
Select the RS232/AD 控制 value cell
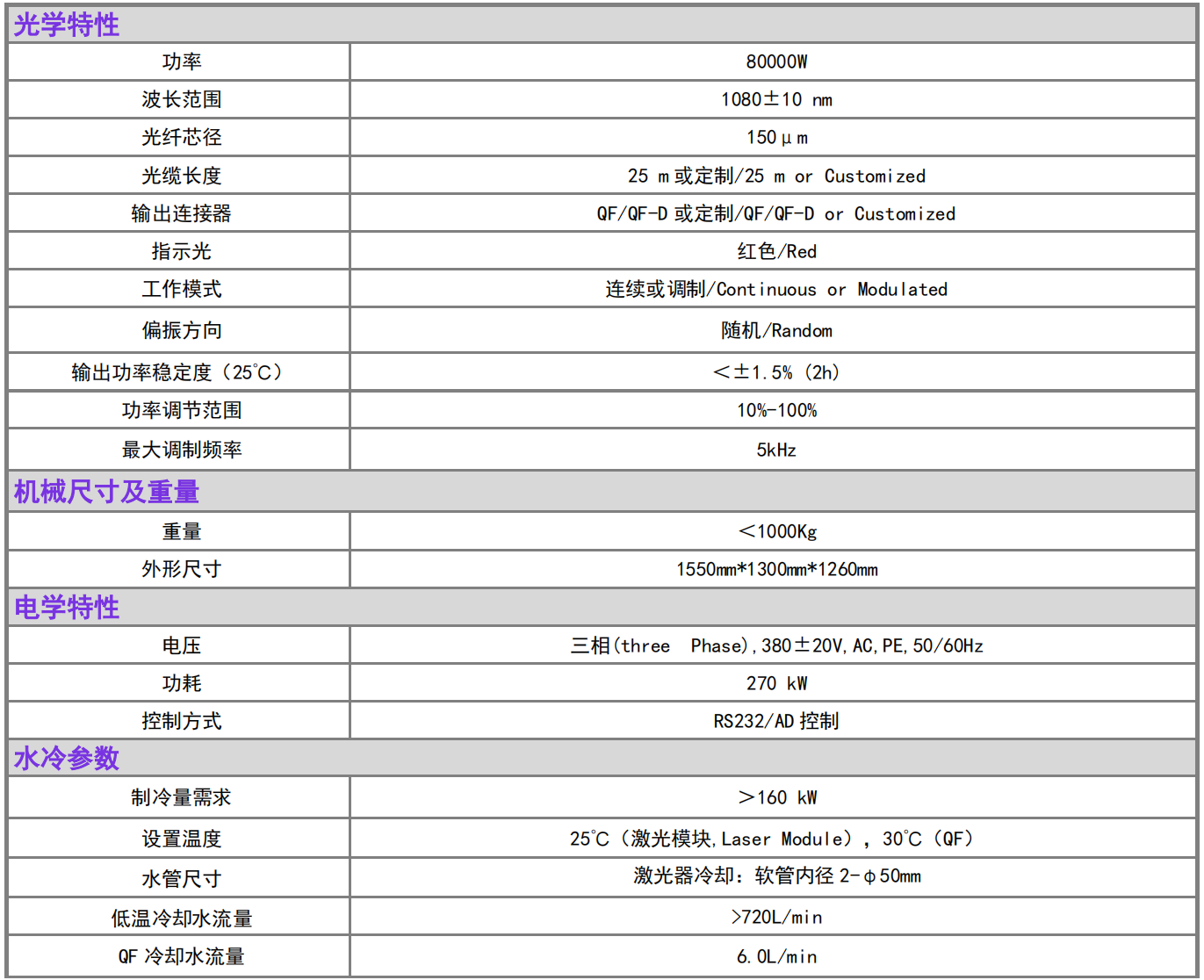click(776, 721)
